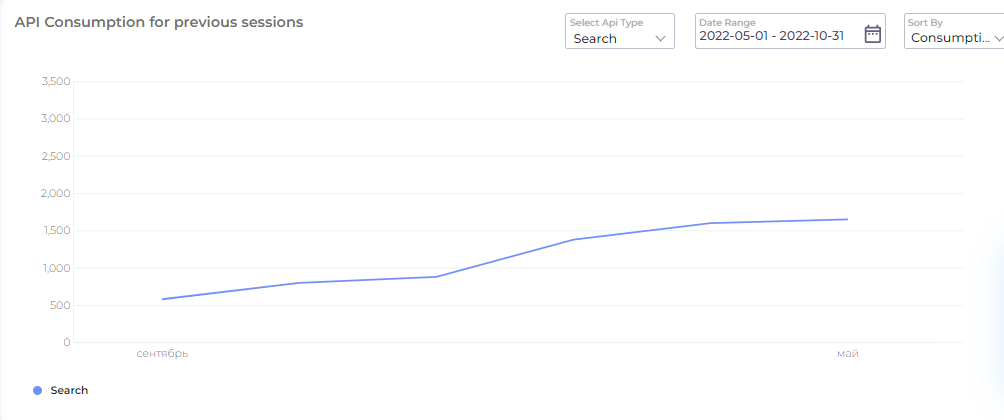Click line vertex where the steep rise begins
Viewport: 1004px width, 420px height.
pyautogui.click(x=436, y=277)
